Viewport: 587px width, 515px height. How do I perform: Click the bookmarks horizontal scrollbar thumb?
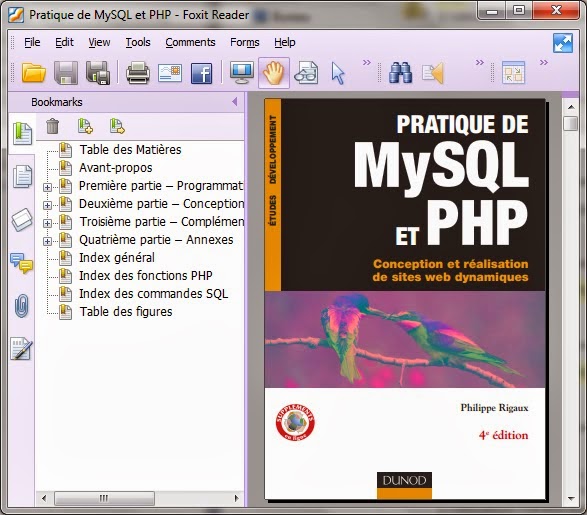tap(104, 498)
